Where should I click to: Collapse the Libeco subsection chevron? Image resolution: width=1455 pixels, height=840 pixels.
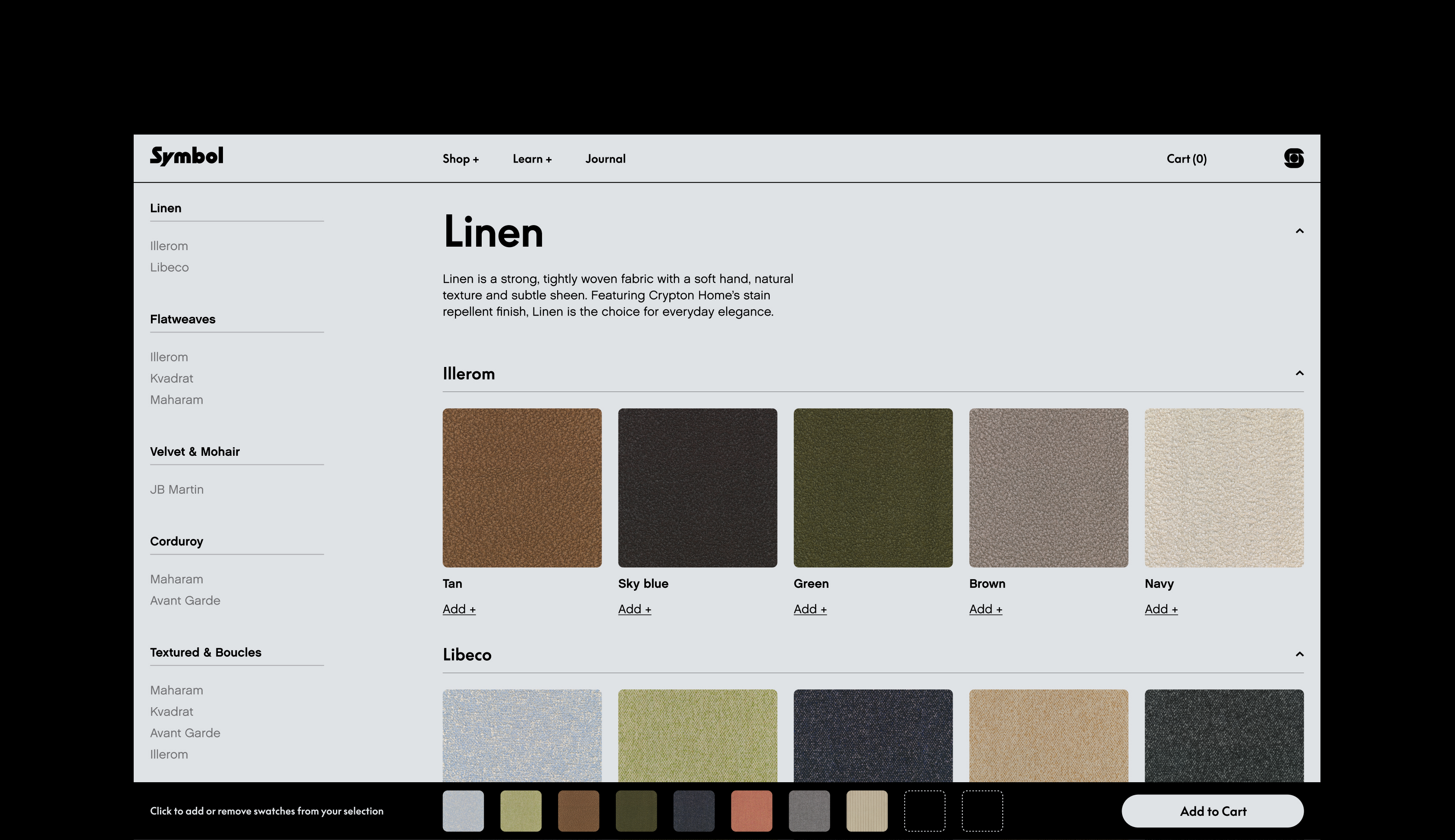pos(1299,654)
